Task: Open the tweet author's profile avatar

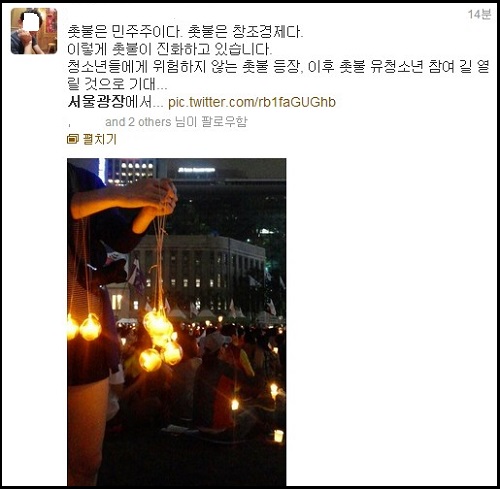Action: click(x=34, y=31)
